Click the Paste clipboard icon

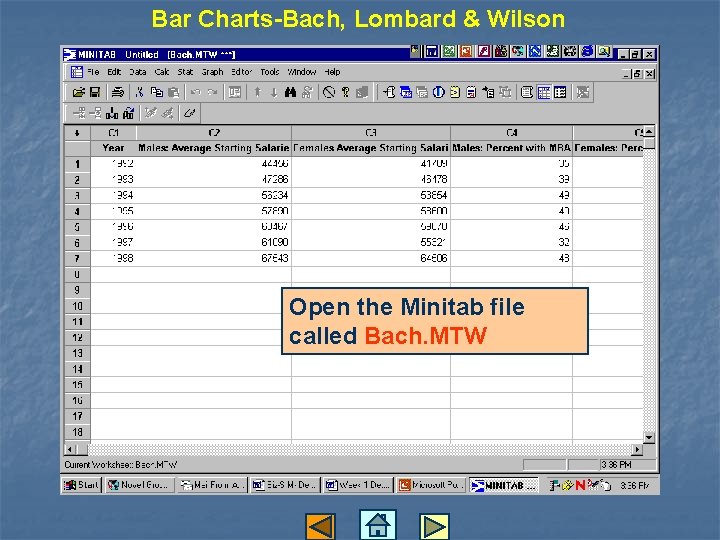(x=173, y=92)
